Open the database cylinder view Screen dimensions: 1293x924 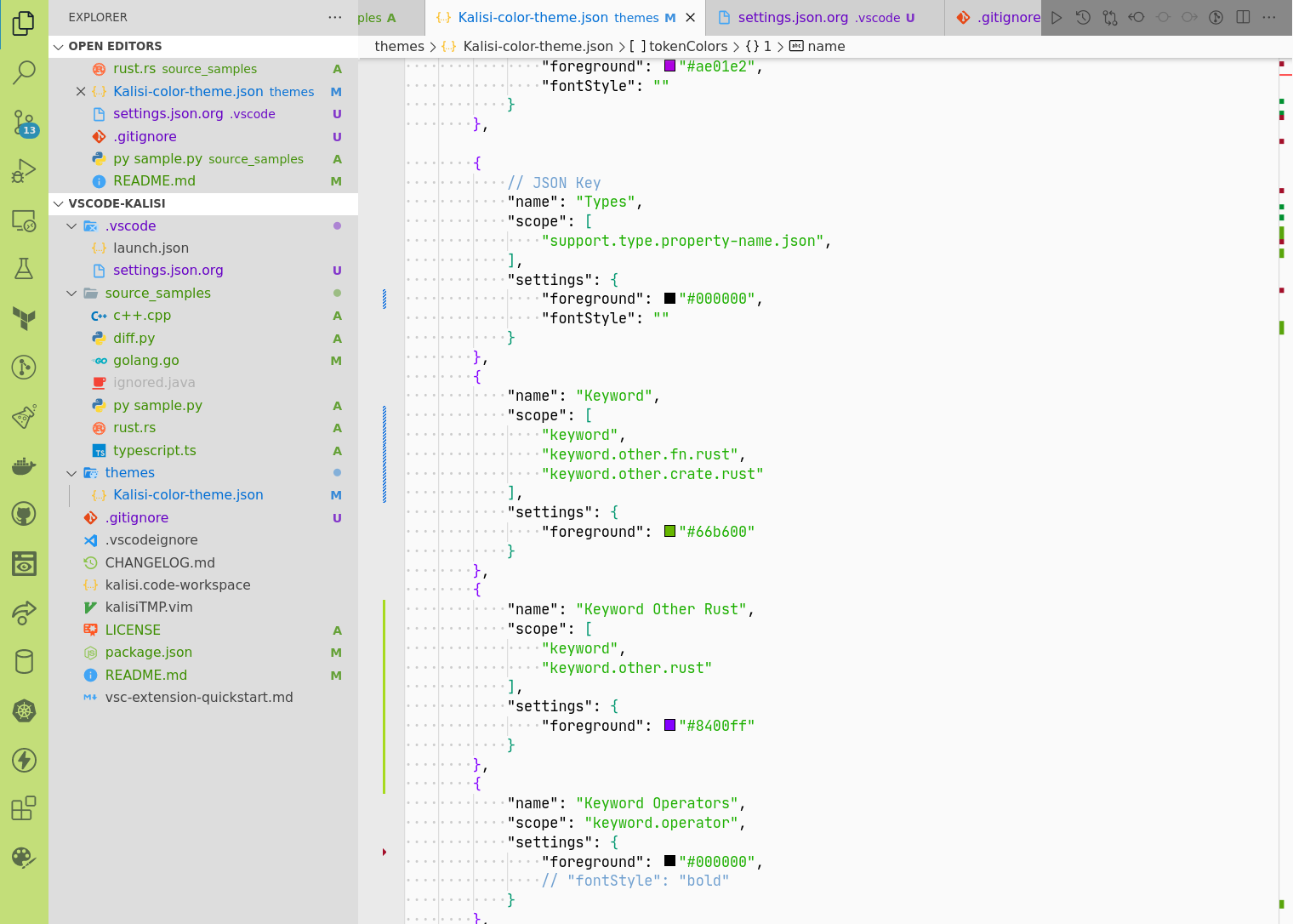pos(24,661)
